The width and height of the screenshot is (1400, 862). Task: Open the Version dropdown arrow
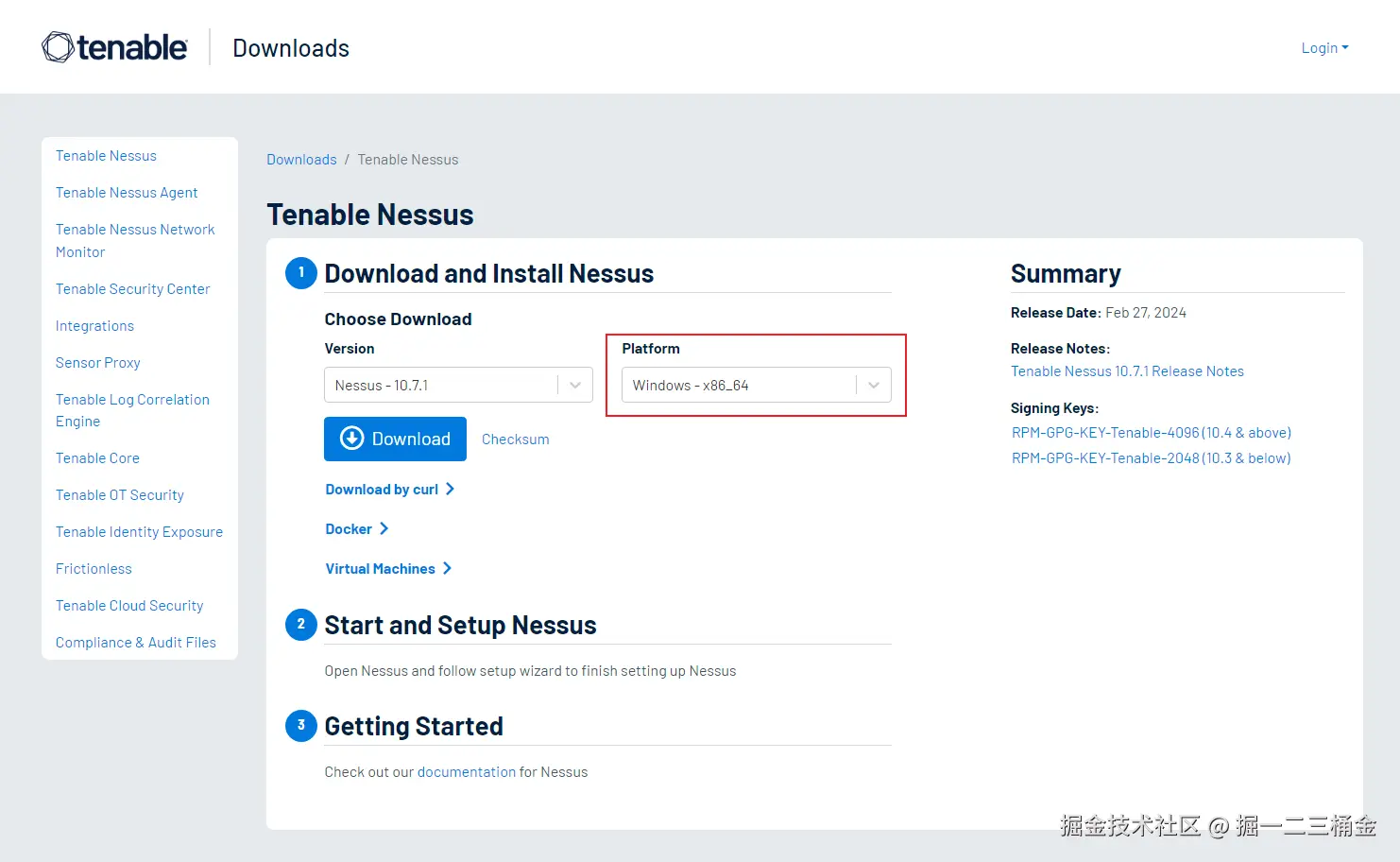click(575, 385)
